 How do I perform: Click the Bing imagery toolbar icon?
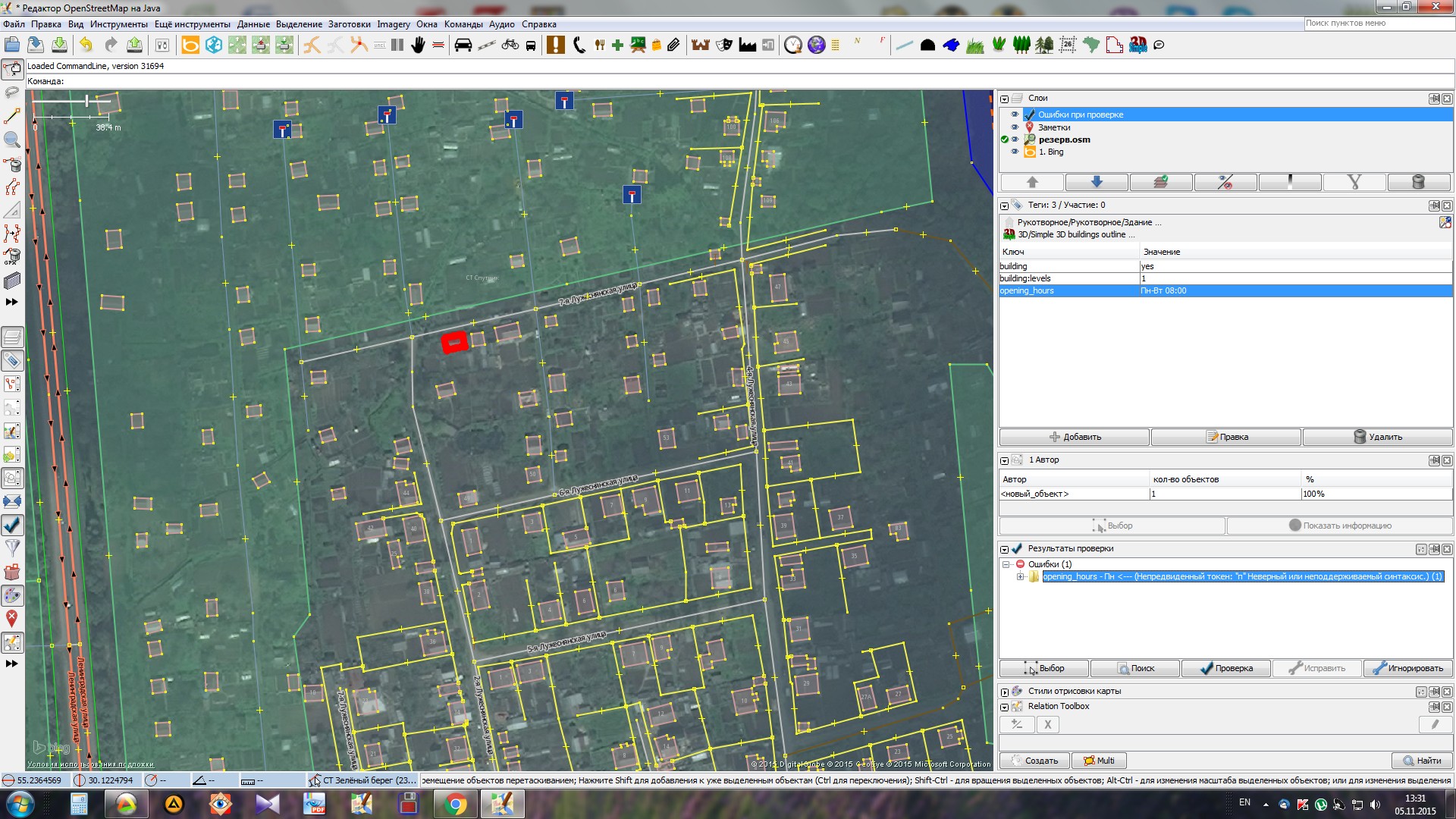[x=190, y=45]
